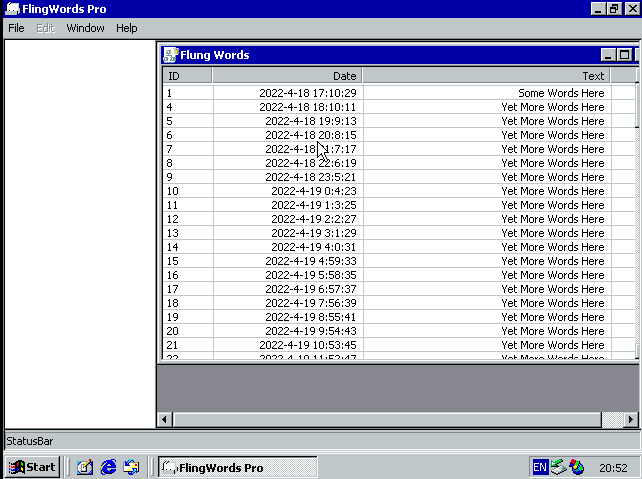The image size is (642, 479).
Task: Click date 2022-4-19 7:56:39
Action: [x=311, y=303]
